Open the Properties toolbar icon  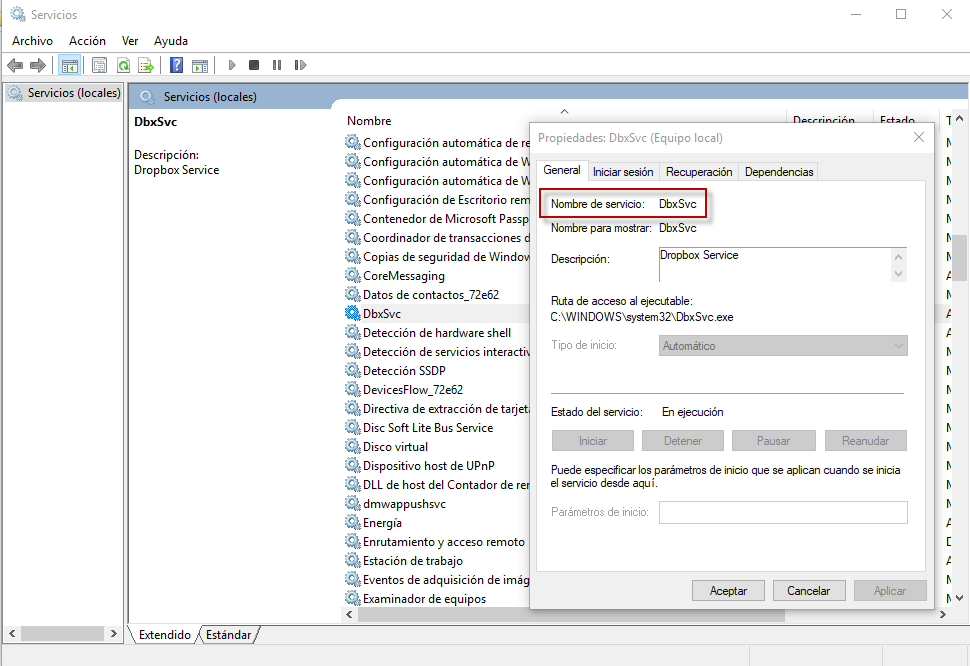click(x=99, y=65)
